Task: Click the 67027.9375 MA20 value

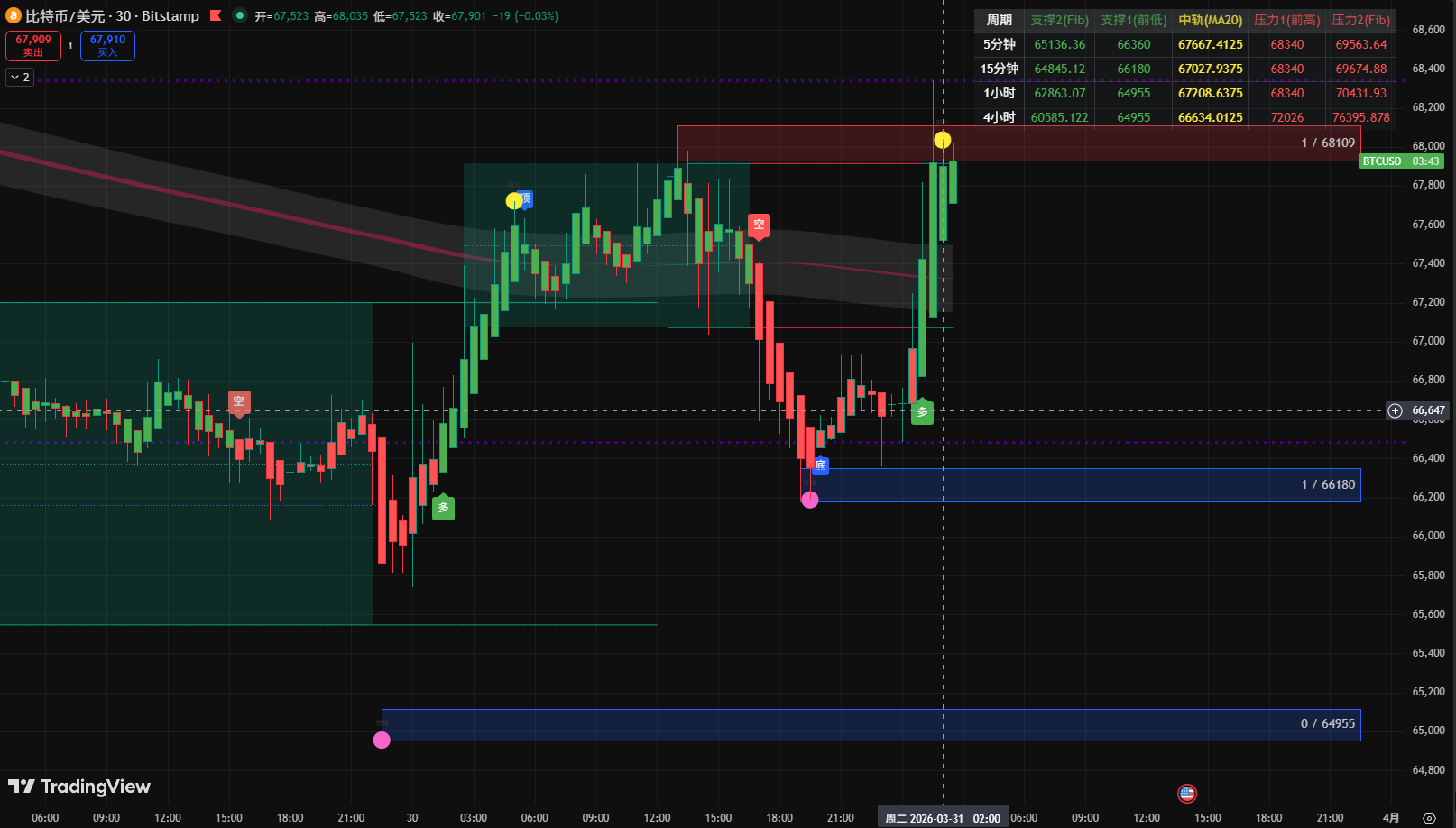Action: (1211, 69)
